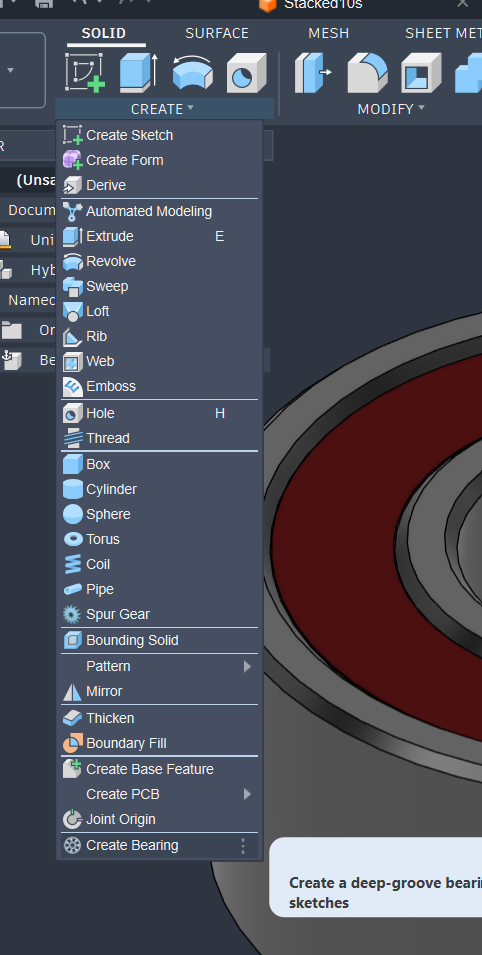Select the Web menu icon
The width and height of the screenshot is (482, 955).
73,362
